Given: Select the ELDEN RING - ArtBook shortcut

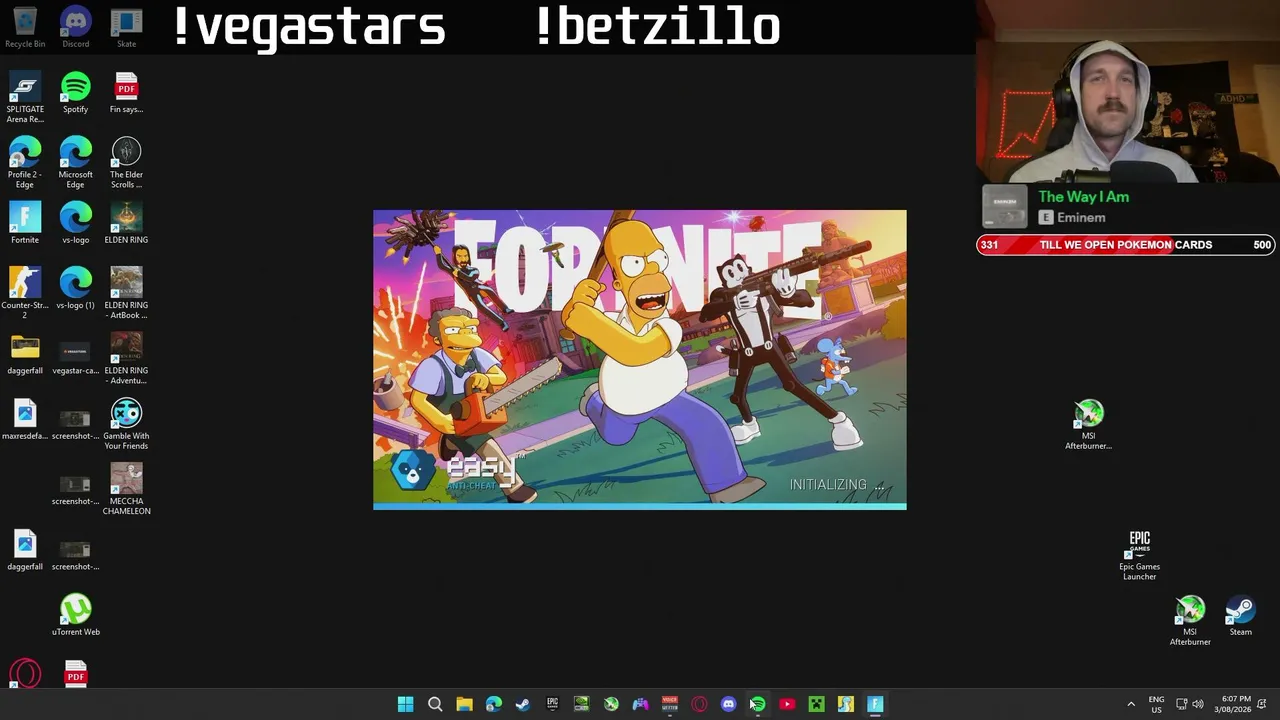Looking at the screenshot, I should point(126,293).
